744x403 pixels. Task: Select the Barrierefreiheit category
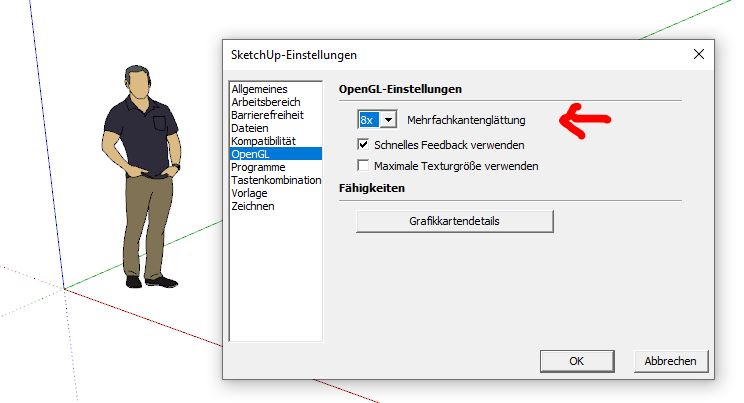pyautogui.click(x=267, y=115)
